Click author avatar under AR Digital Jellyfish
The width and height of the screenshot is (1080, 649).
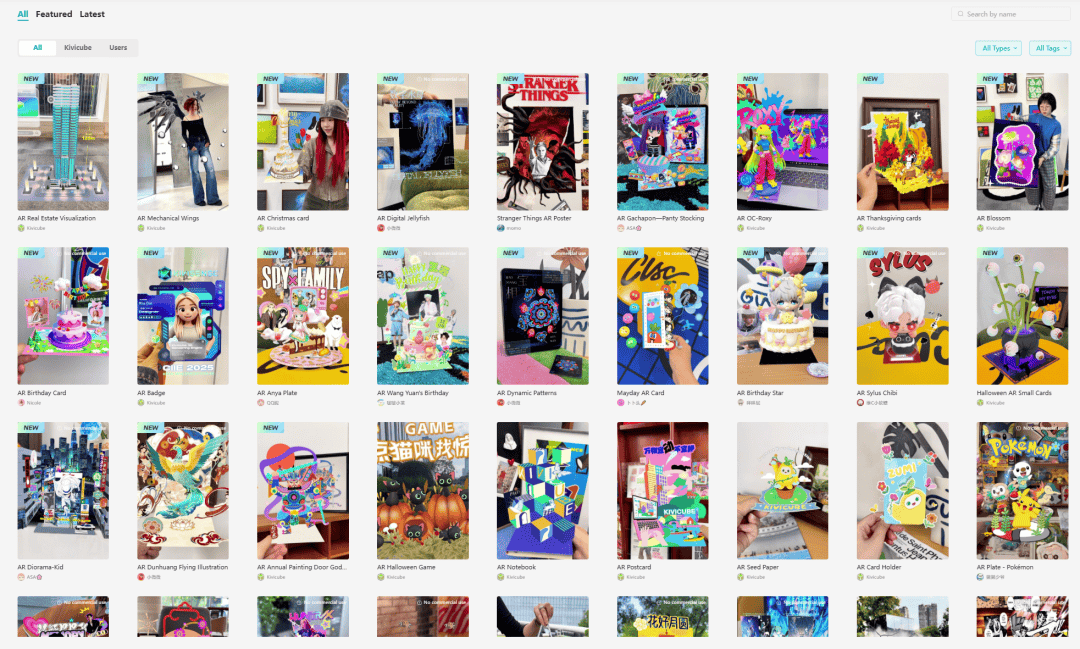point(380,228)
